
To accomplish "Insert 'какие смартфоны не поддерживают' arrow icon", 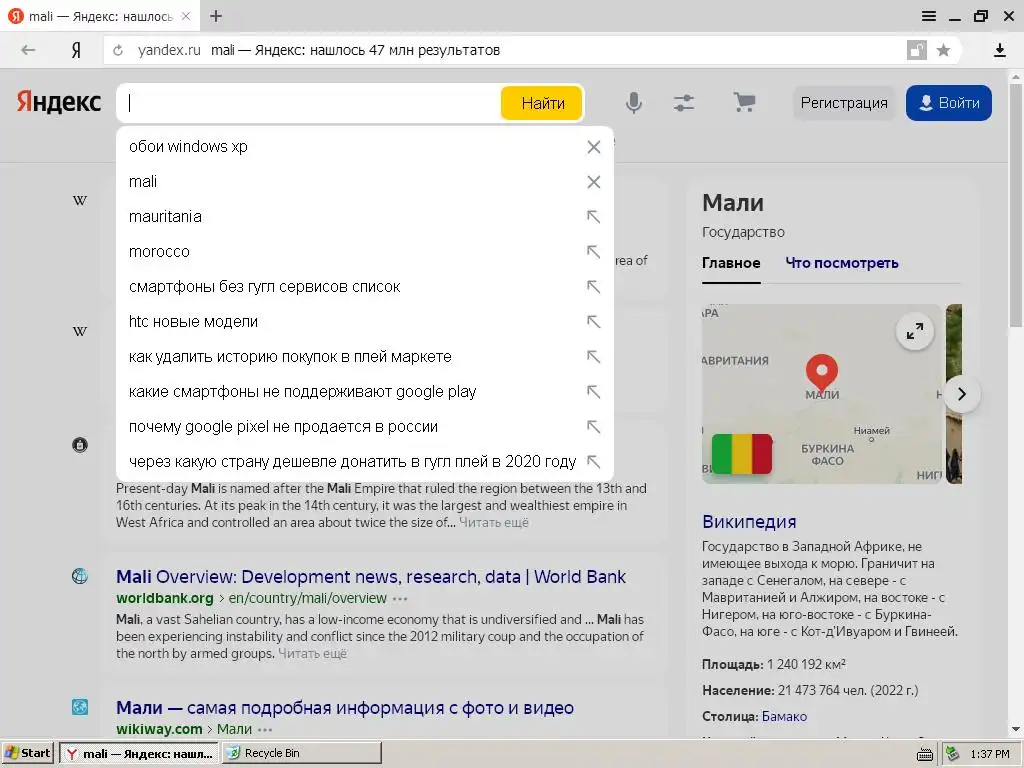I will pyautogui.click(x=593, y=392).
